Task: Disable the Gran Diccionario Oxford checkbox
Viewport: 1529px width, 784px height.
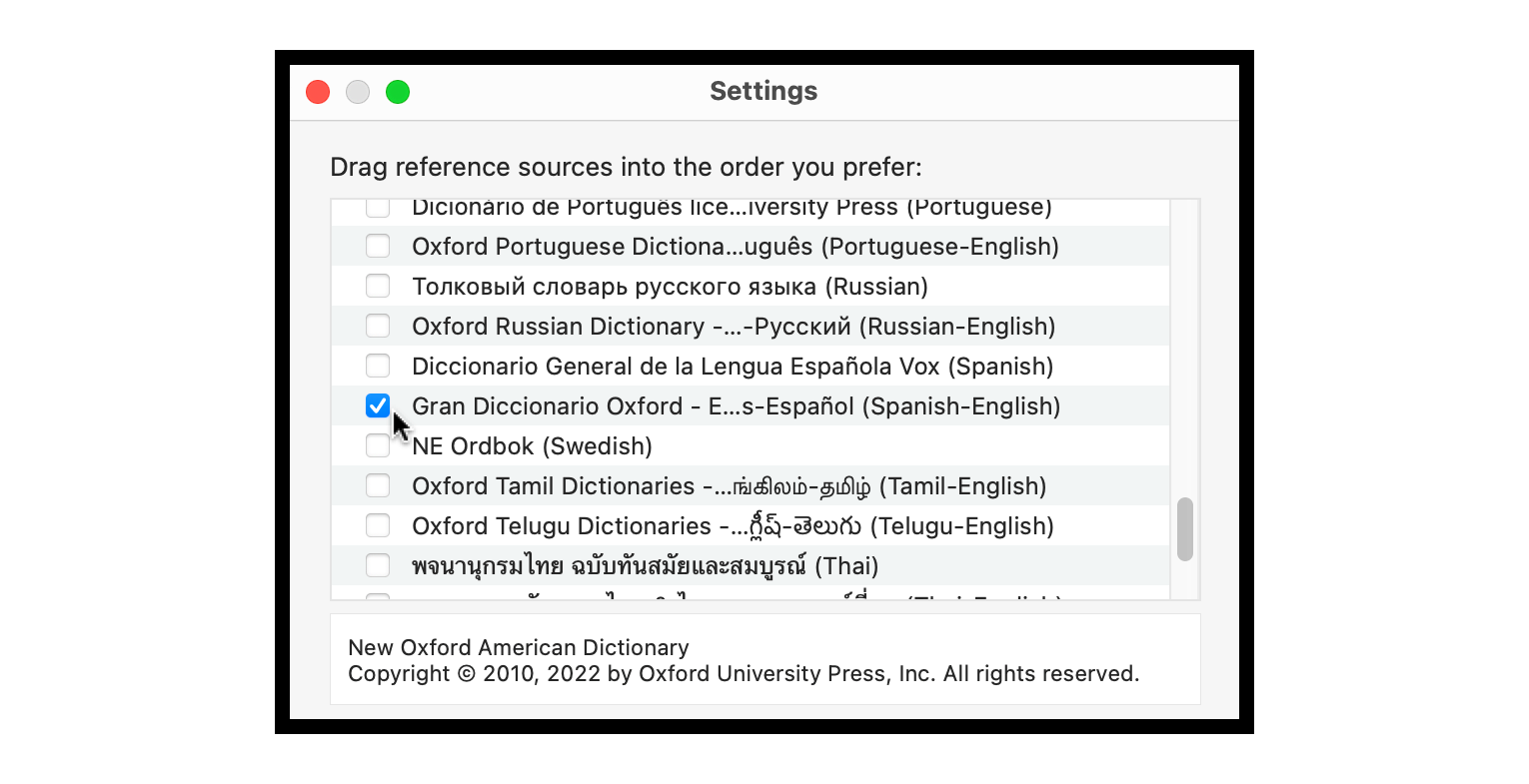Action: (x=378, y=405)
